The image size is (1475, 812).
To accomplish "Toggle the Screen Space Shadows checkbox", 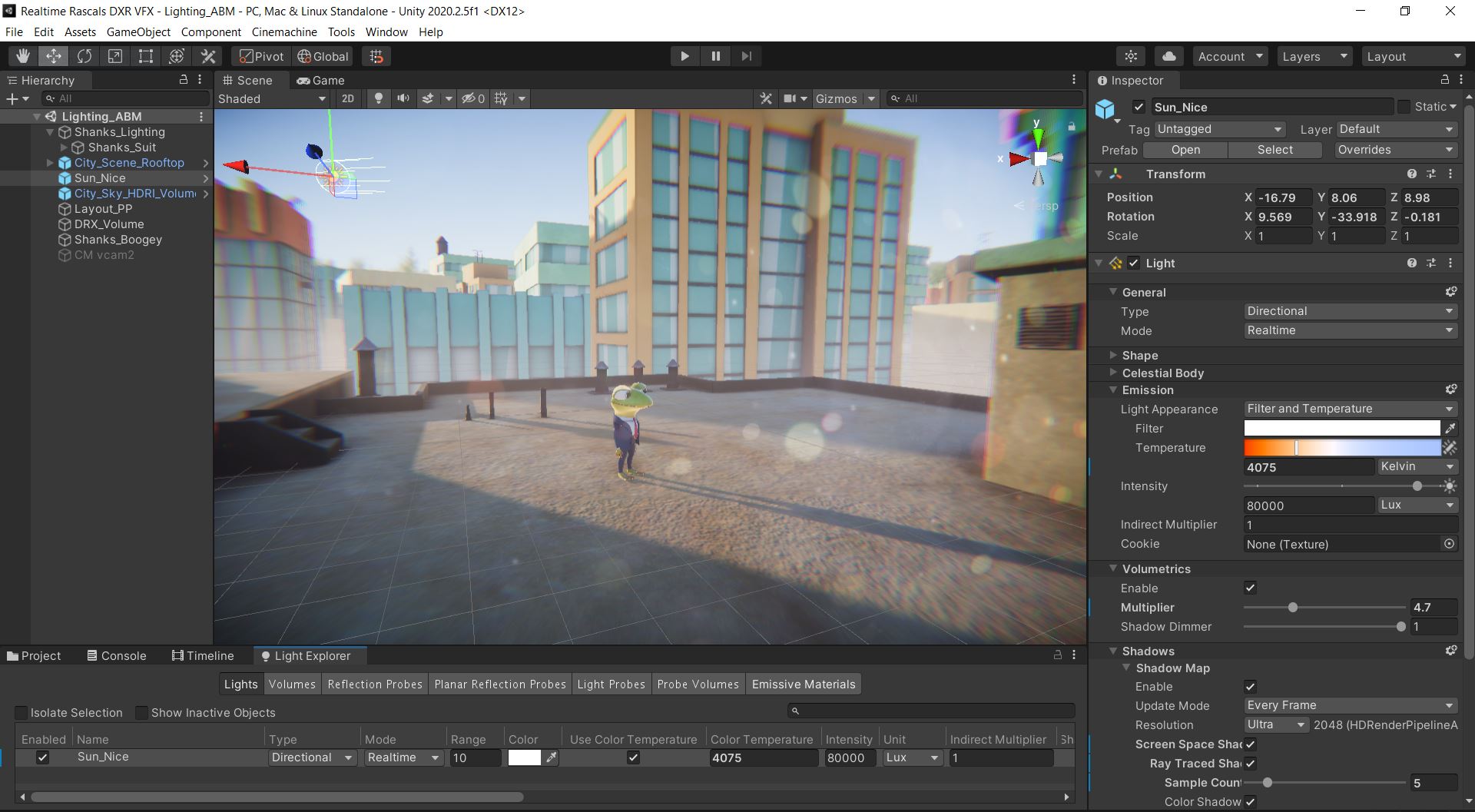I will 1251,744.
